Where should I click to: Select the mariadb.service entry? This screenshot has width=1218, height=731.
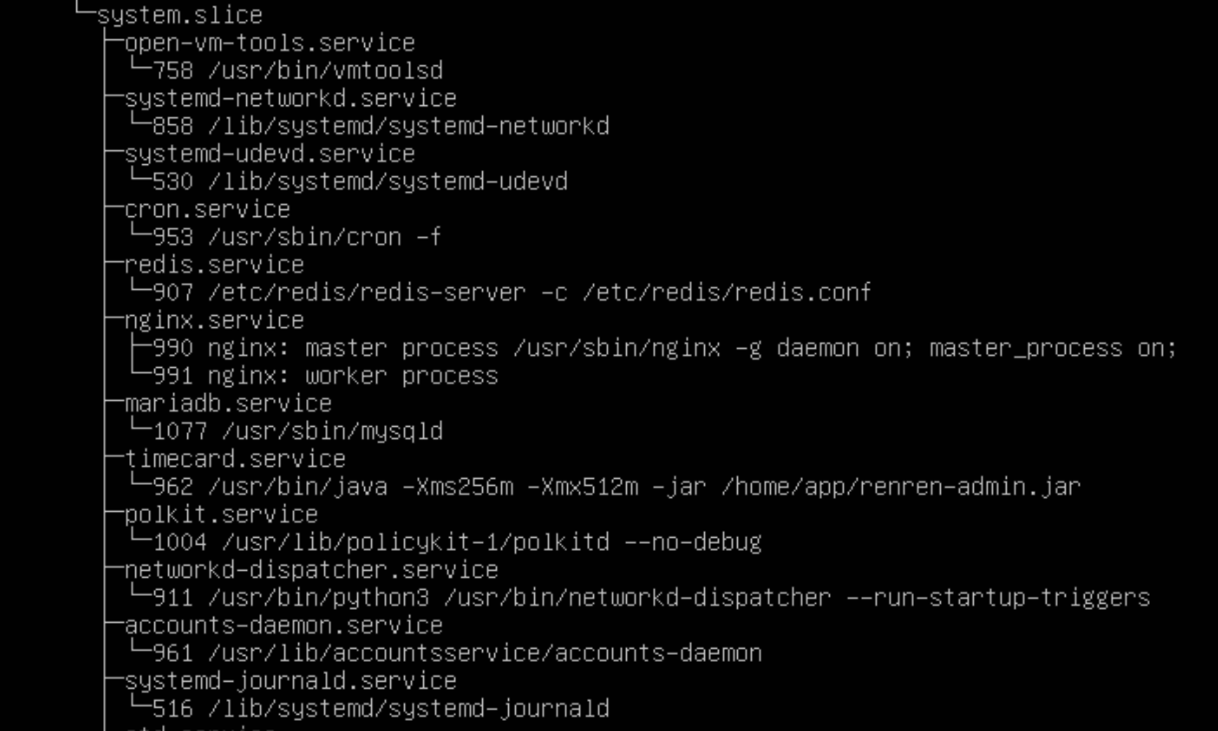point(228,404)
